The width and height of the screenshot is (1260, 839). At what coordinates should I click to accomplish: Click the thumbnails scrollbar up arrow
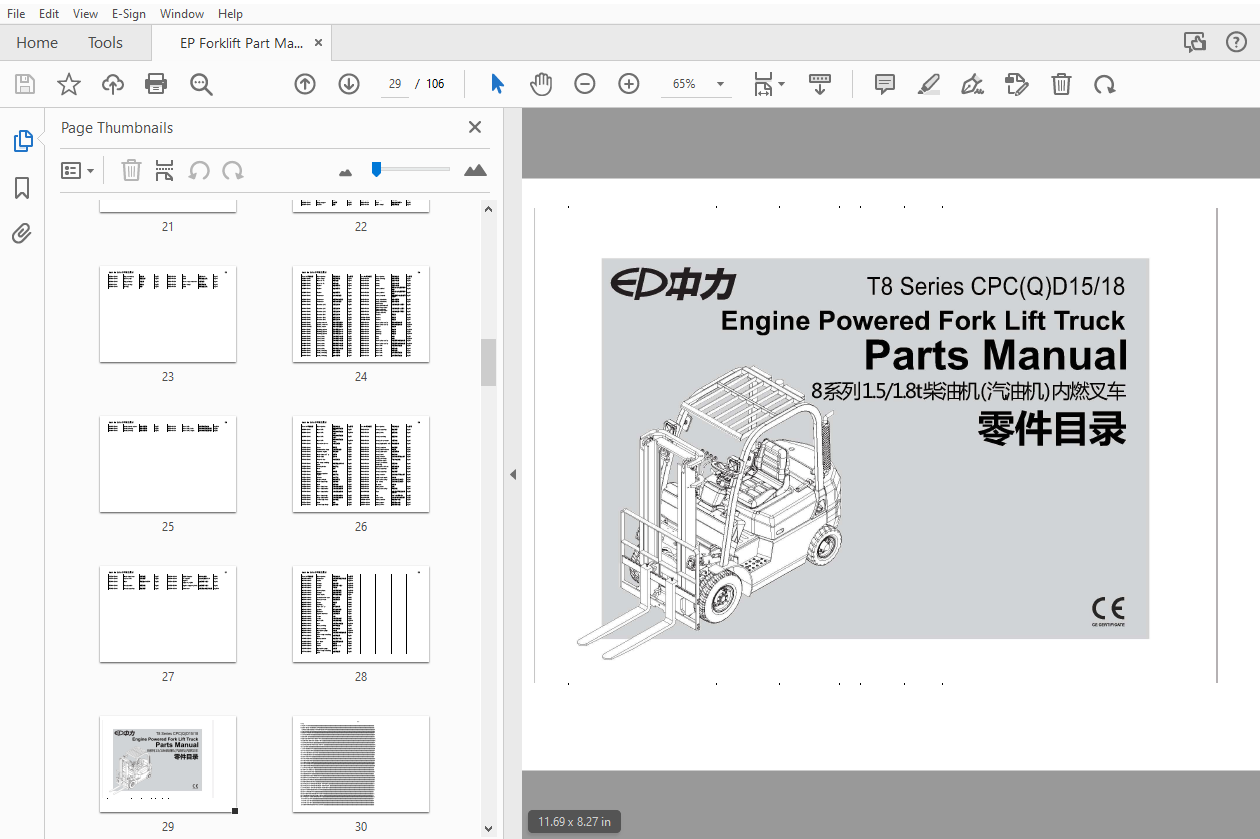[488, 209]
